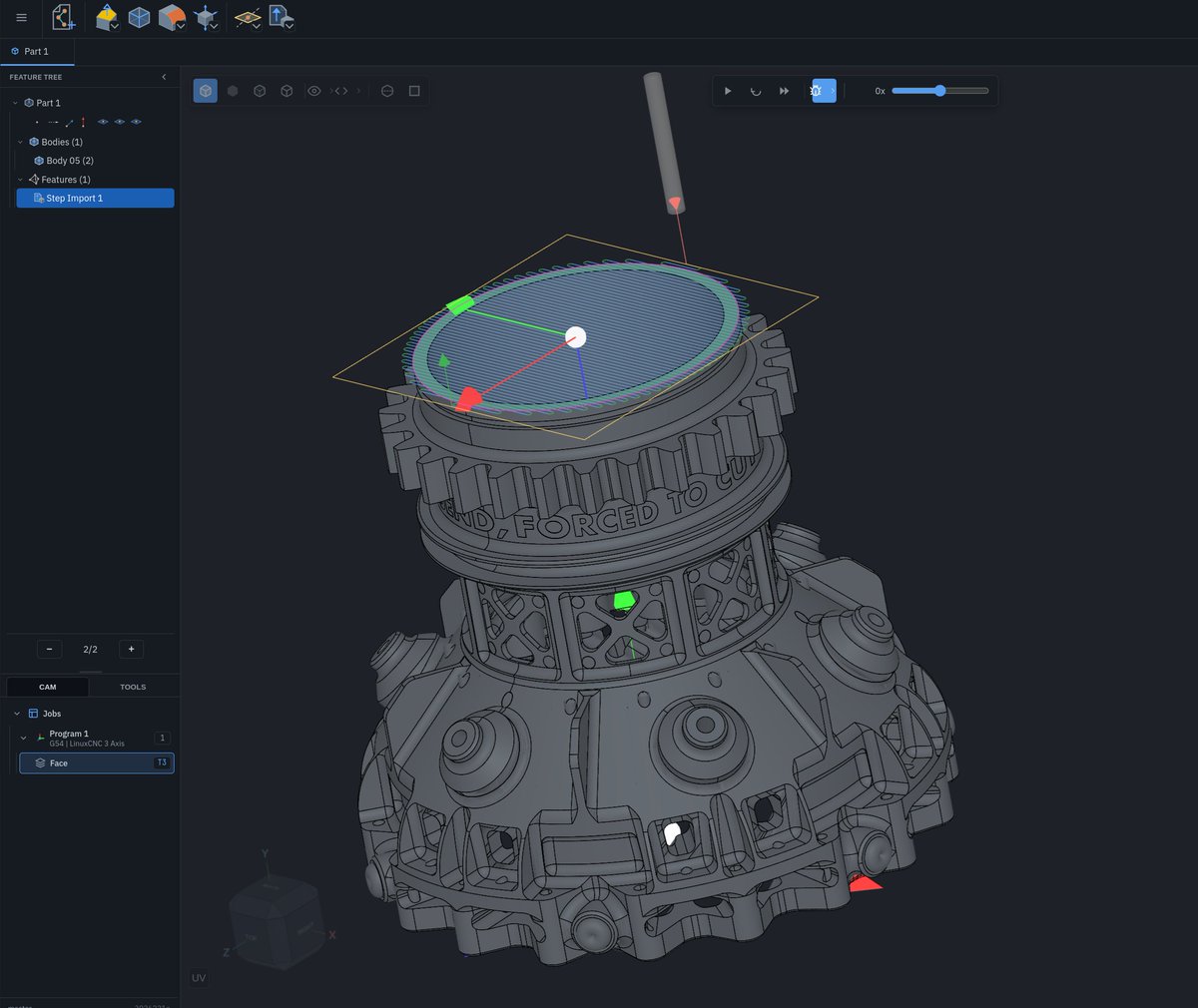Switch to the Part 1 document tab
Image resolution: width=1198 pixels, height=1008 pixels.
point(37,51)
